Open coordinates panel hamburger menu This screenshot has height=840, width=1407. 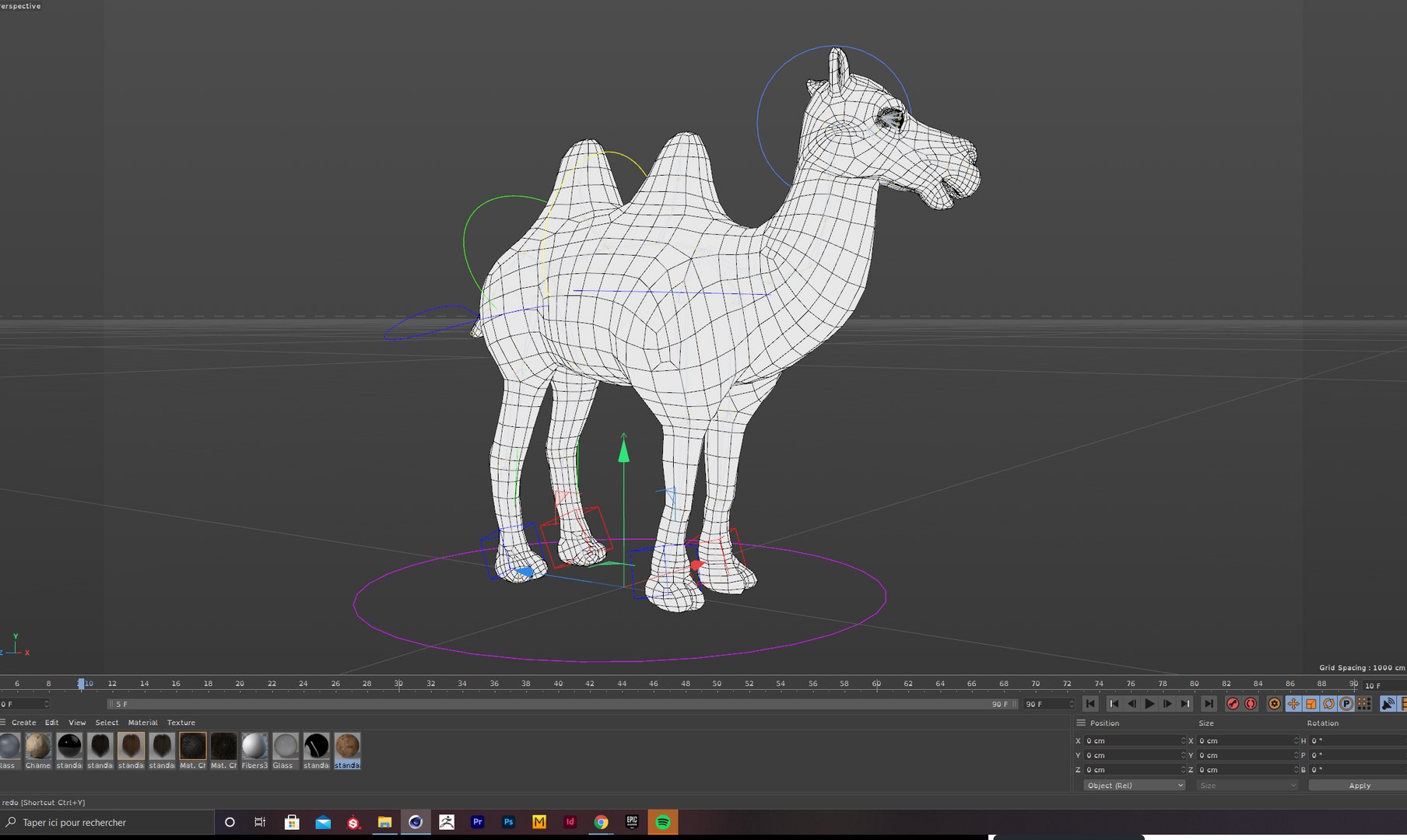1080,723
